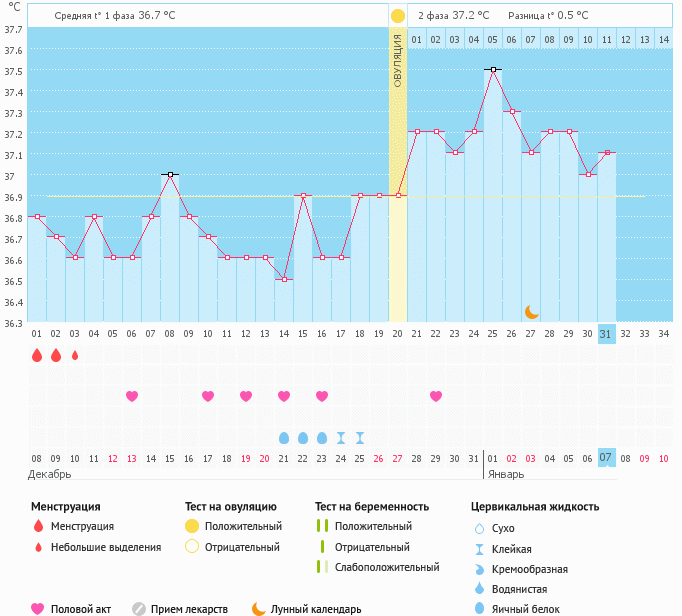Select the menstruation drop on cycle day 01
The width and height of the screenshot is (682, 616).
tap(37, 355)
